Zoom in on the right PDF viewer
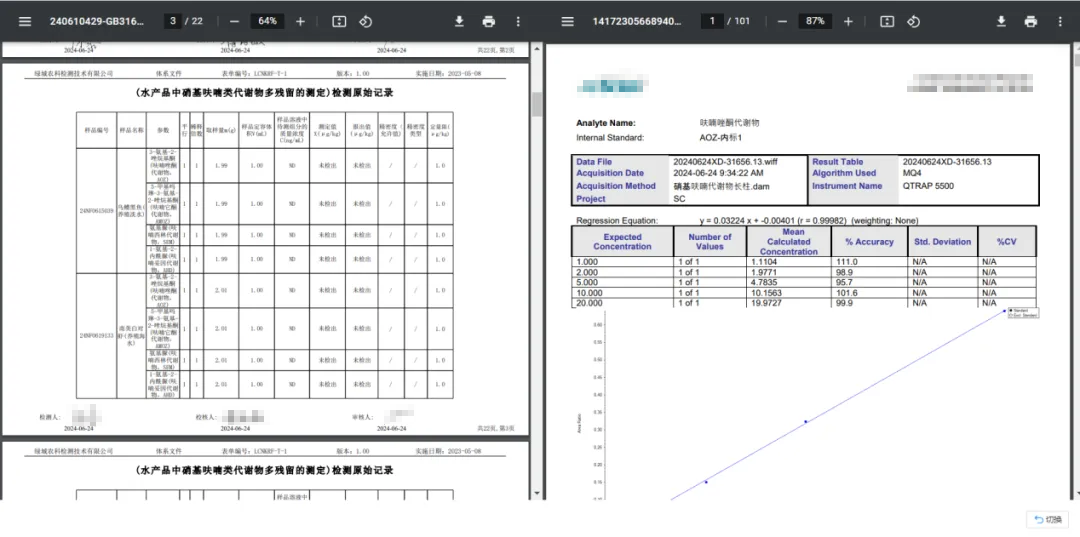1080x537 pixels. pyautogui.click(x=848, y=21)
